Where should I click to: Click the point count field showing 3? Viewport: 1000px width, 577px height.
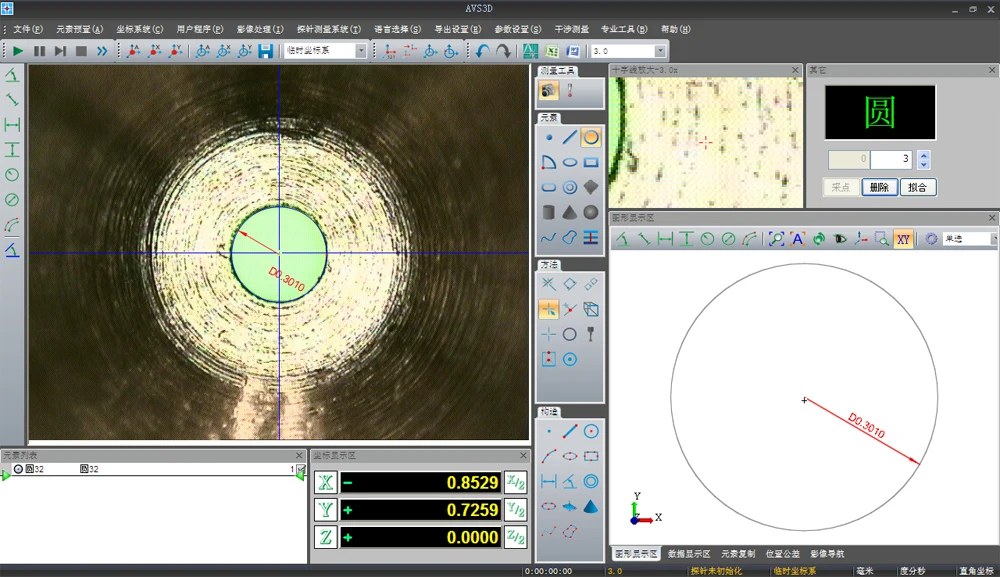click(x=891, y=159)
